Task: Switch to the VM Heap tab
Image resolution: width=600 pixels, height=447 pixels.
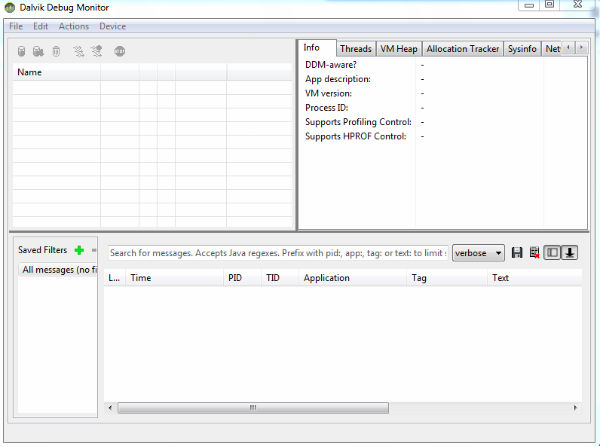Action: [399, 49]
